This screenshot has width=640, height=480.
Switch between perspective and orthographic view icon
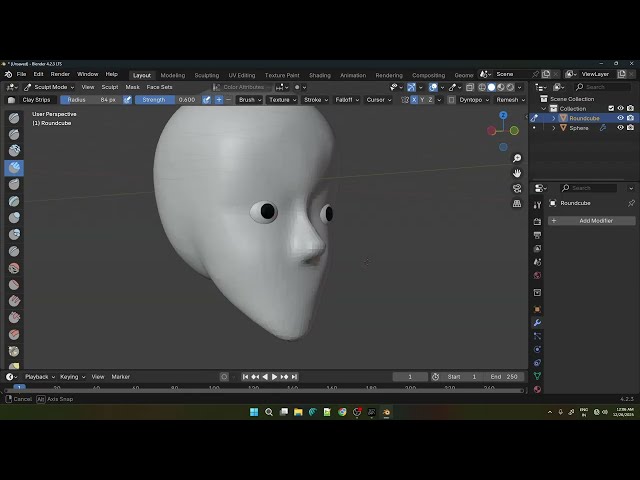tap(517, 203)
